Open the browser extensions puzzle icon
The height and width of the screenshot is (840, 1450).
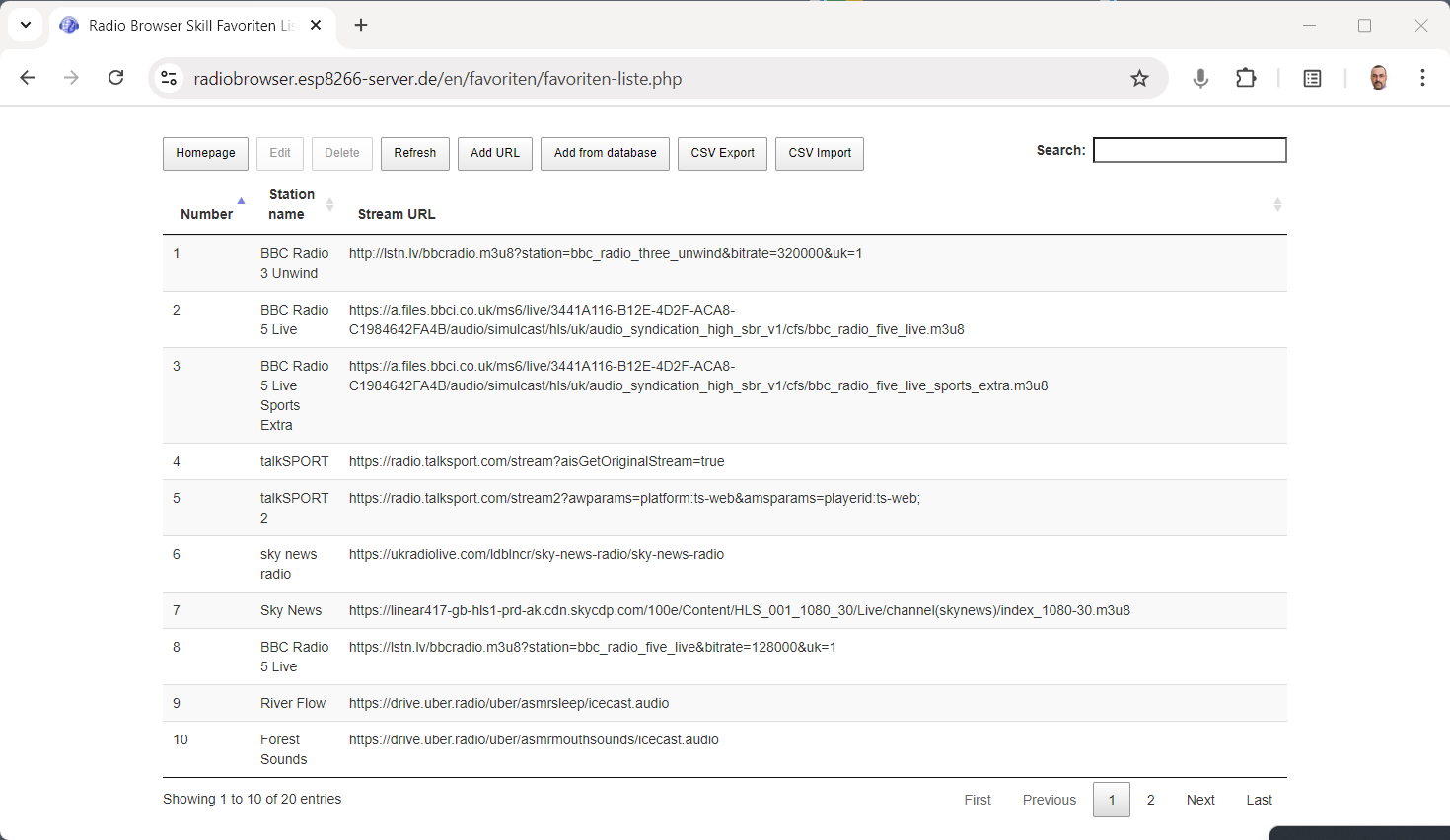tap(1246, 78)
